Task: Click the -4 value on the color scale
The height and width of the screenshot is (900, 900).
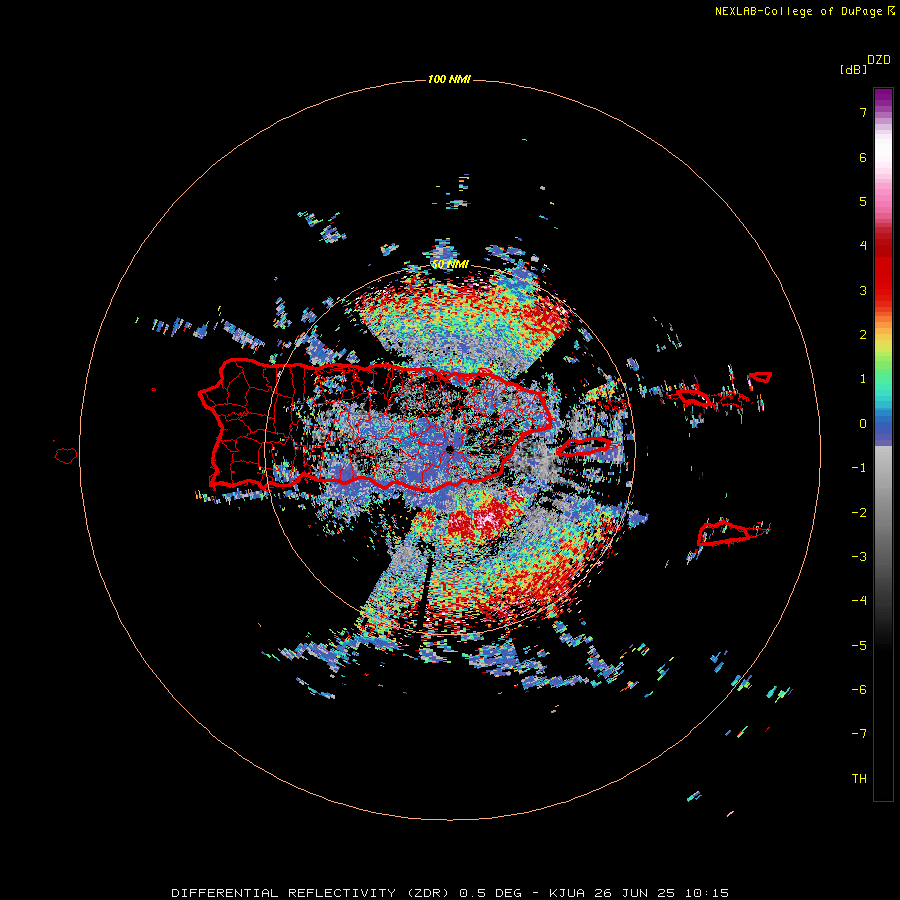Action: 859,601
